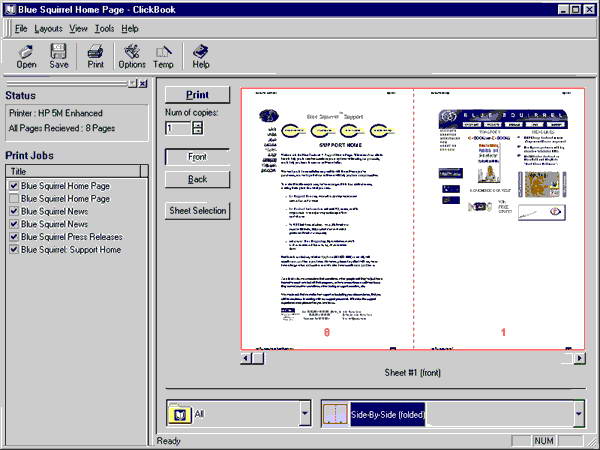The height and width of the screenshot is (450, 600).
Task: Increase the number of copies with the up arrow
Action: 197,124
